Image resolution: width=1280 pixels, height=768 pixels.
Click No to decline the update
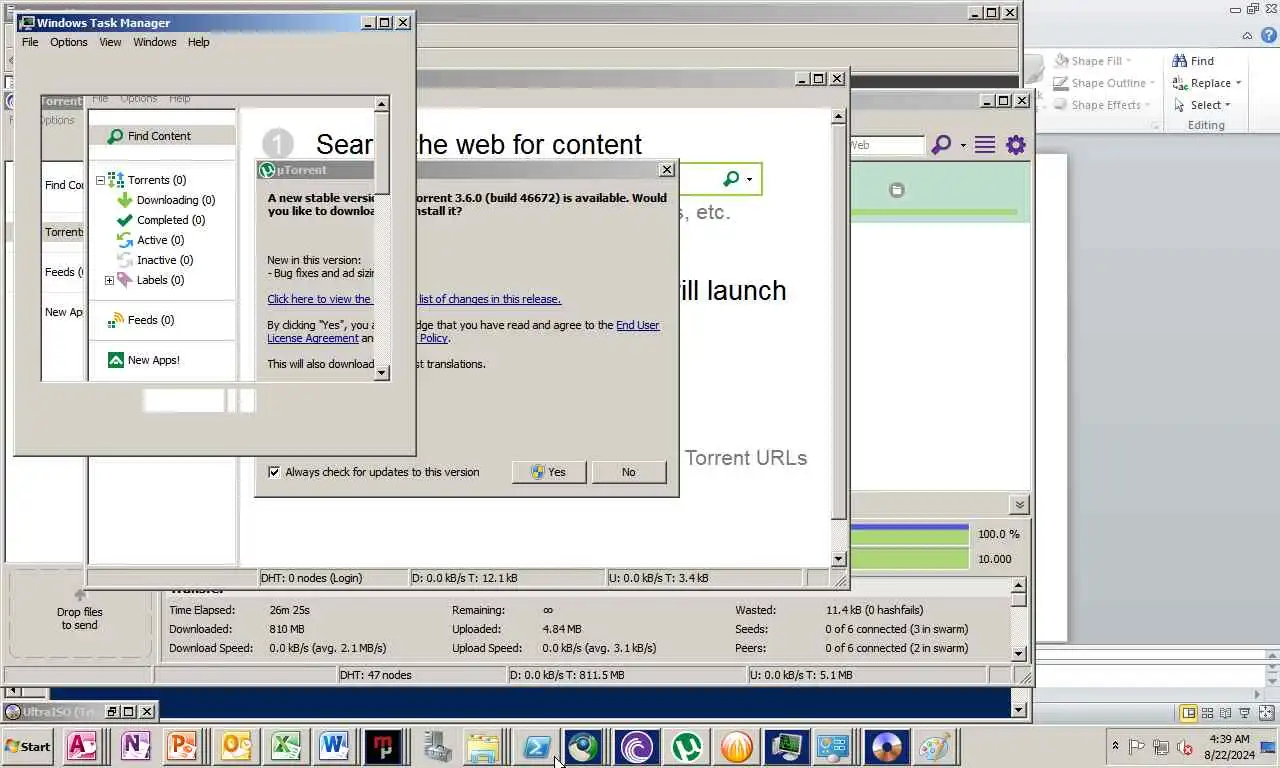629,472
